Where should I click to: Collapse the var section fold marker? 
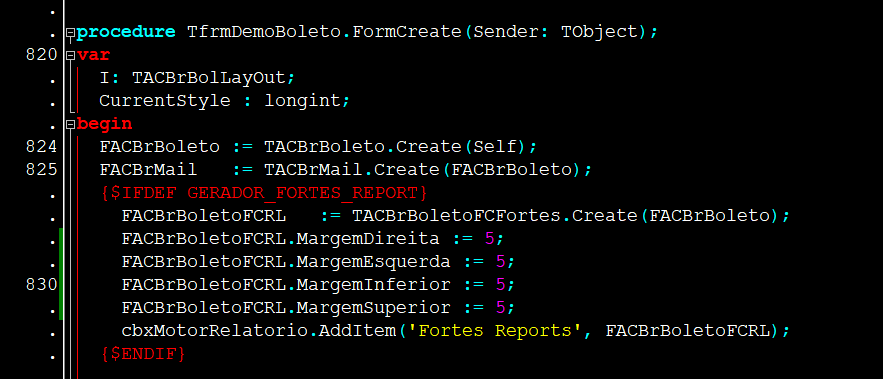point(70,56)
